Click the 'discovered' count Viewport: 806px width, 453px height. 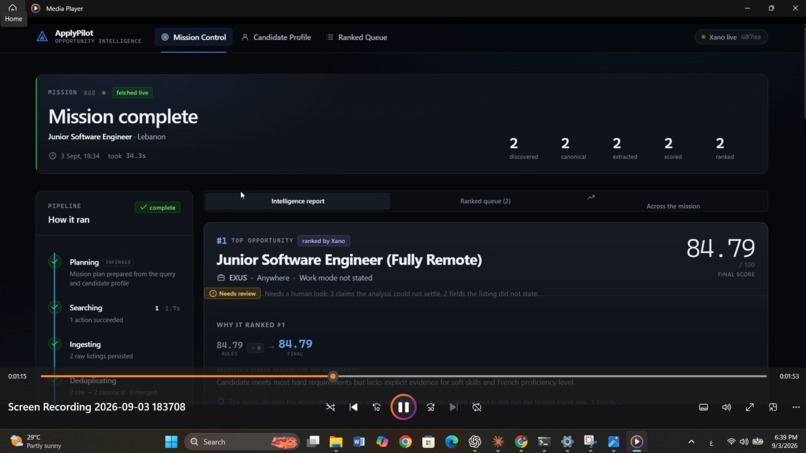click(x=514, y=143)
